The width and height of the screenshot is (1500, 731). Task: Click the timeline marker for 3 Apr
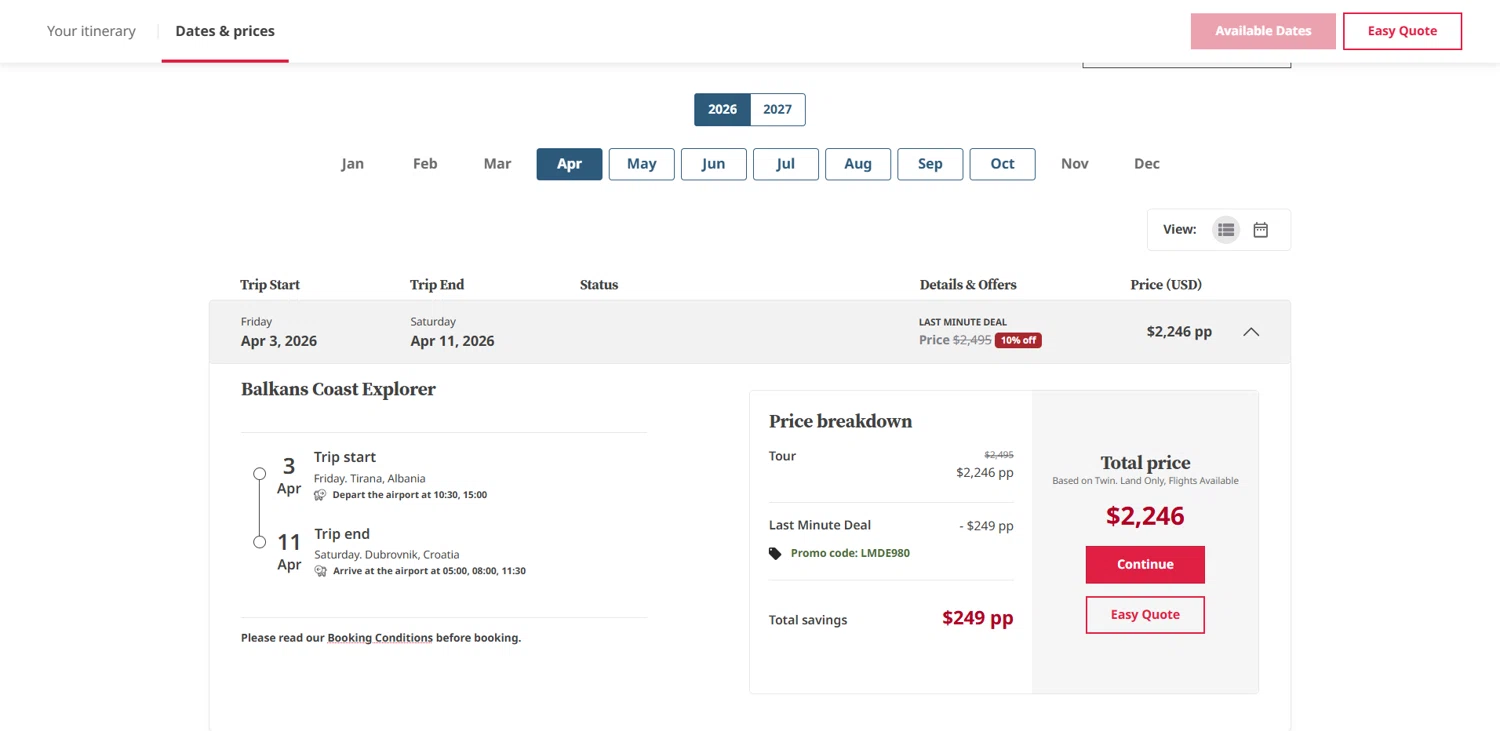click(259, 474)
